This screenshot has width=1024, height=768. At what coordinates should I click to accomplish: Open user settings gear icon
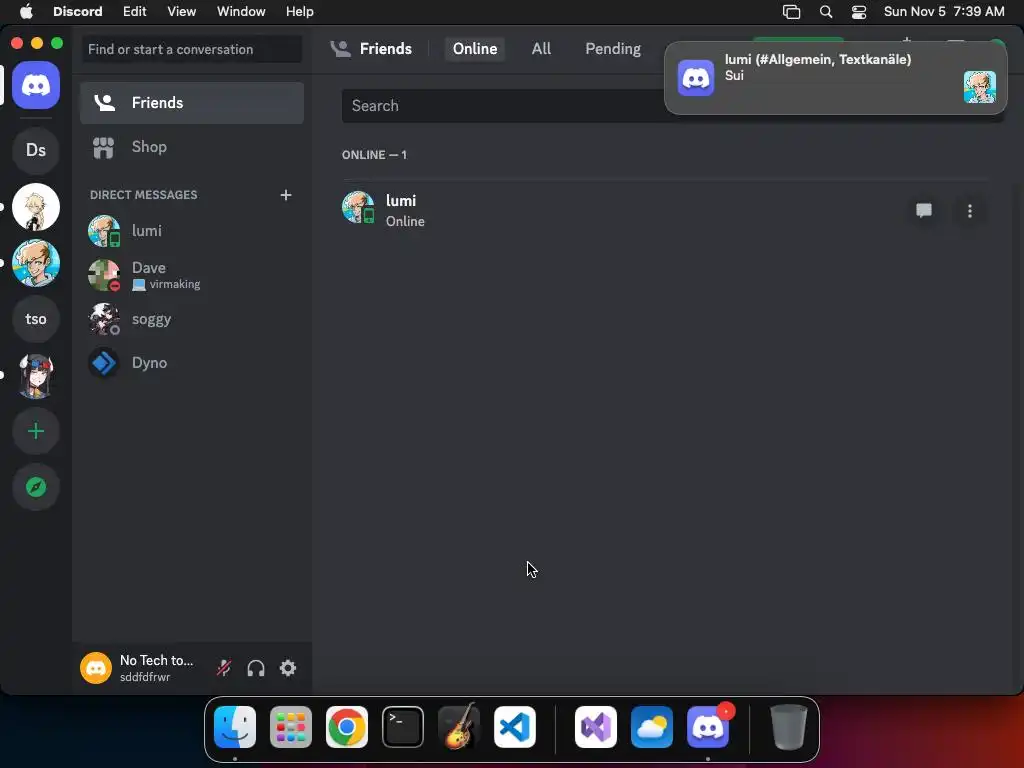click(x=288, y=667)
